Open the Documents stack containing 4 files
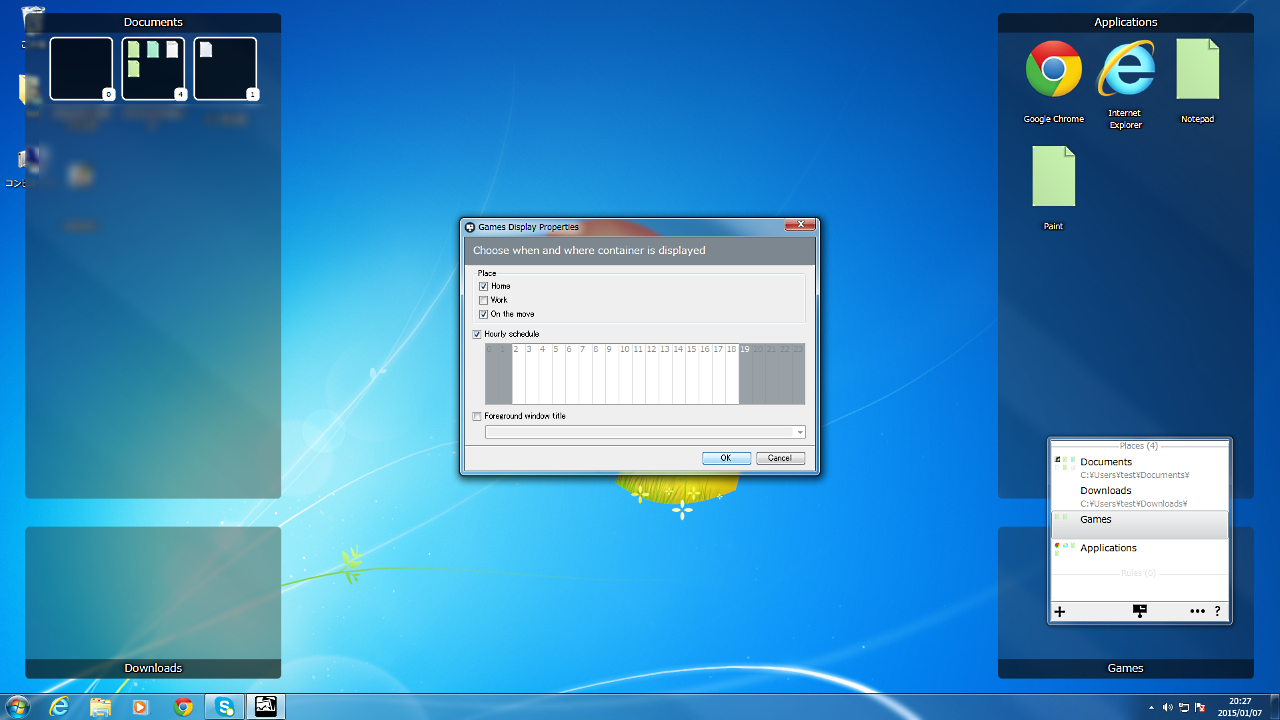Viewport: 1280px width, 720px height. click(x=154, y=69)
